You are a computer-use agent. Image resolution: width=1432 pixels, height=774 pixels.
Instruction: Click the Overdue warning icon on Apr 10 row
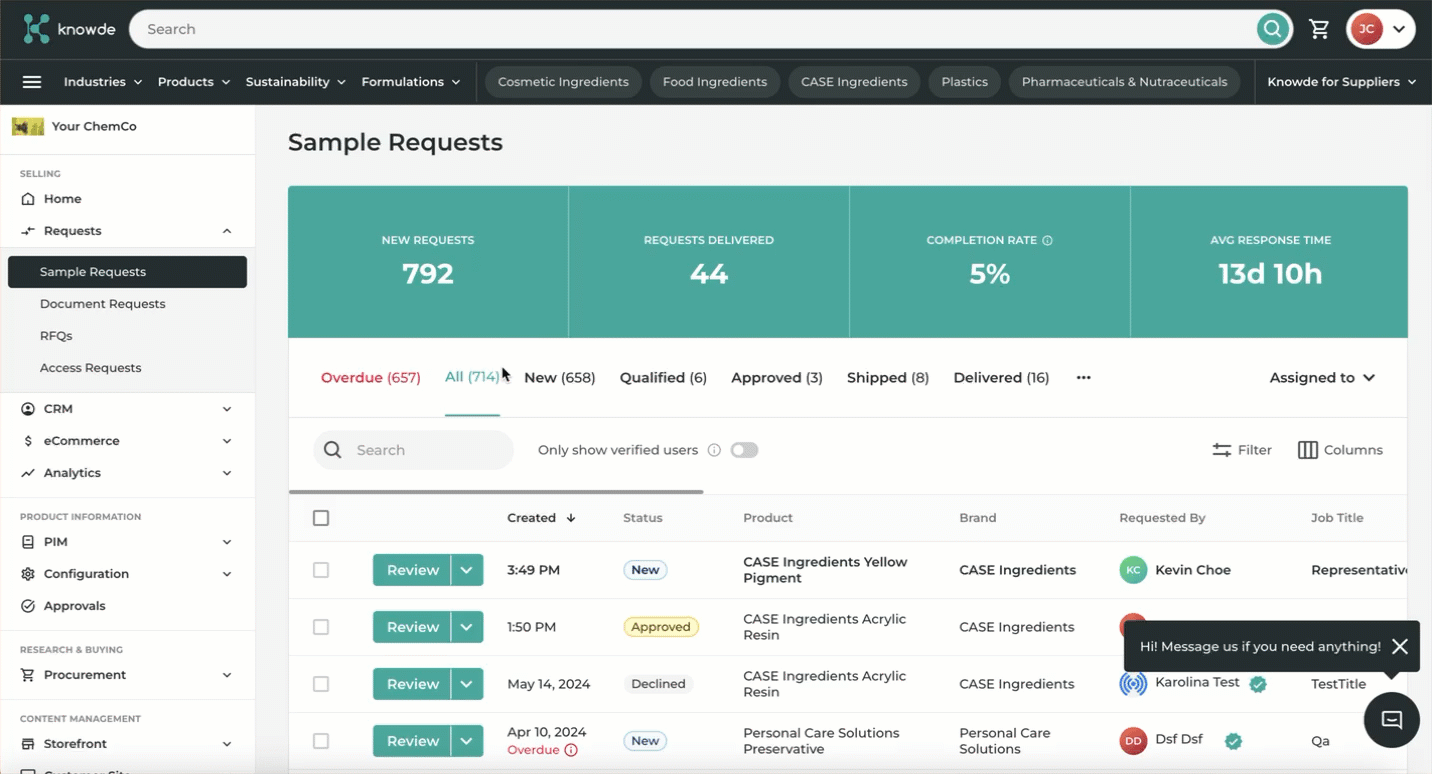click(571, 750)
